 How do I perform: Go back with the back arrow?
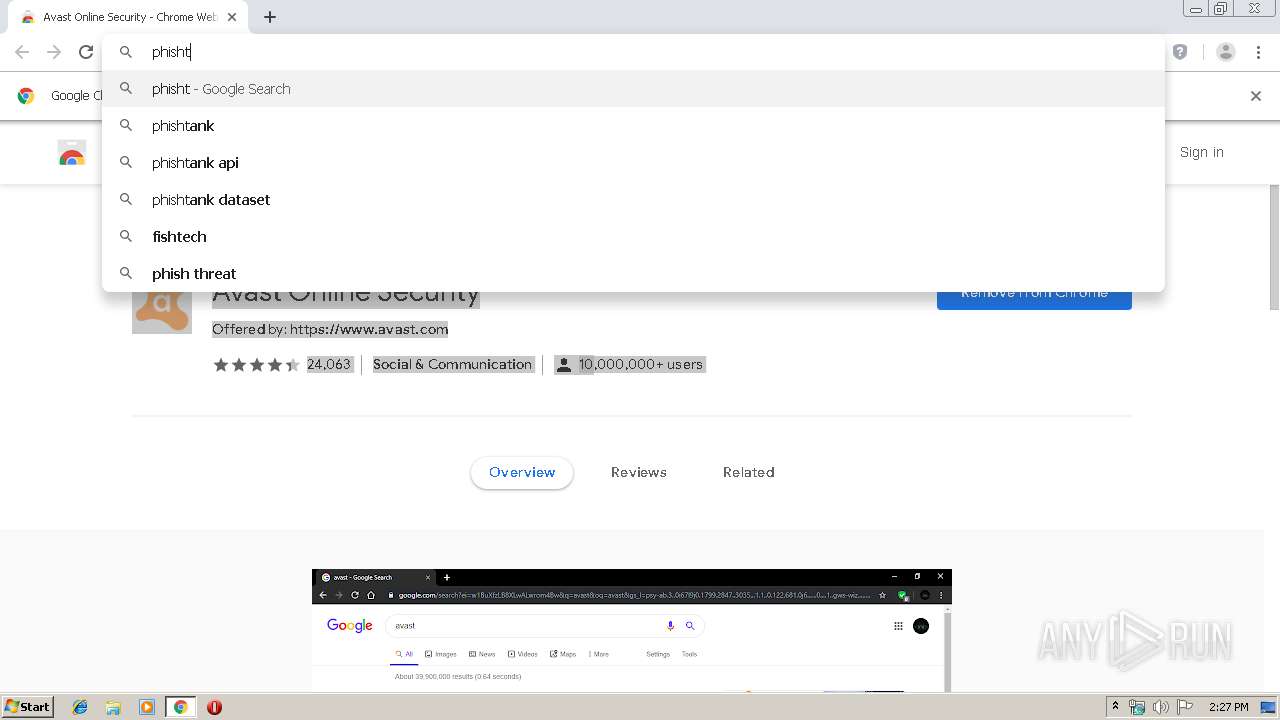tap(22, 52)
